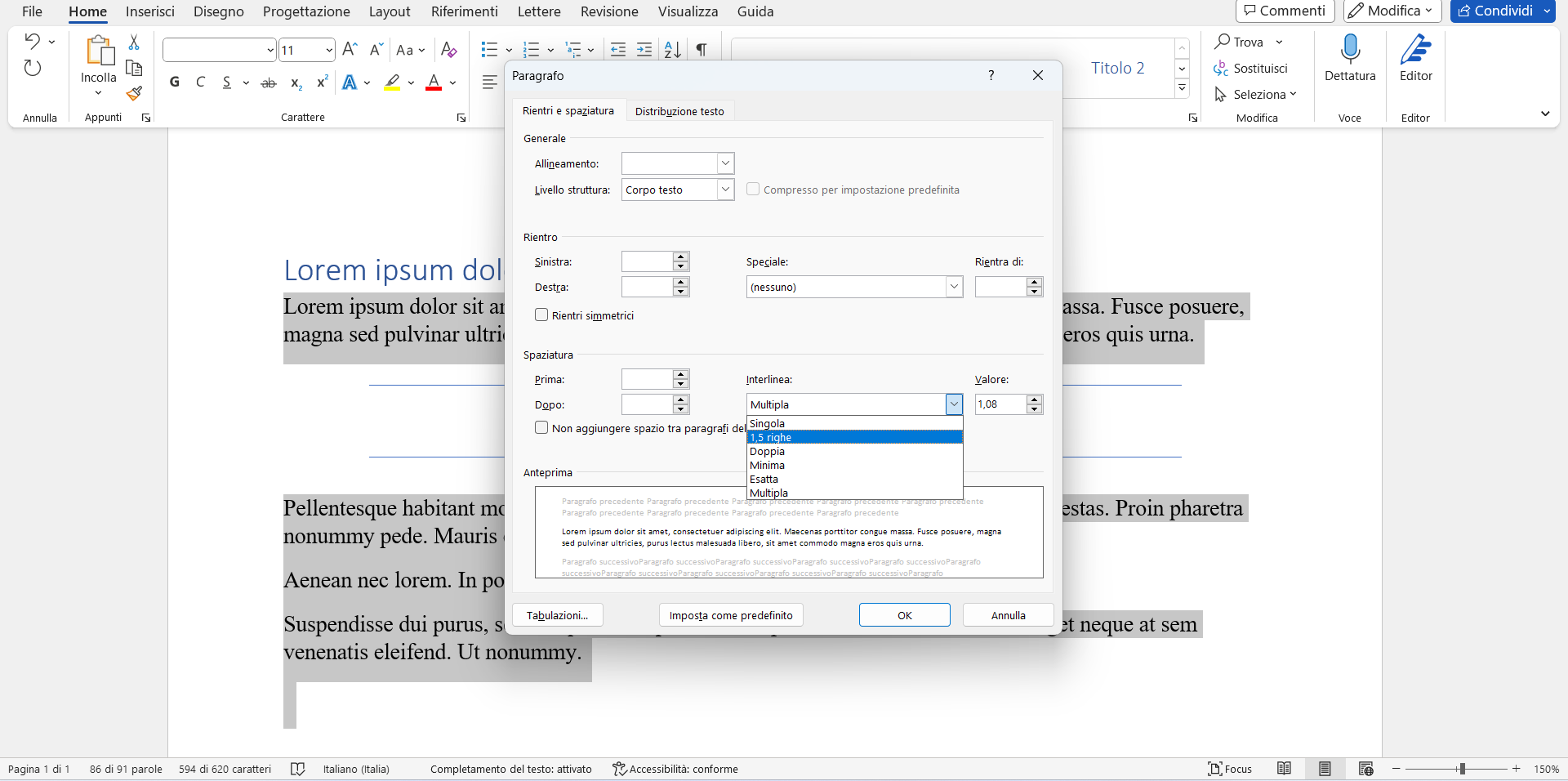Click the Cut scissors icon
Viewport: 1568px width, 781px height.
point(135,42)
